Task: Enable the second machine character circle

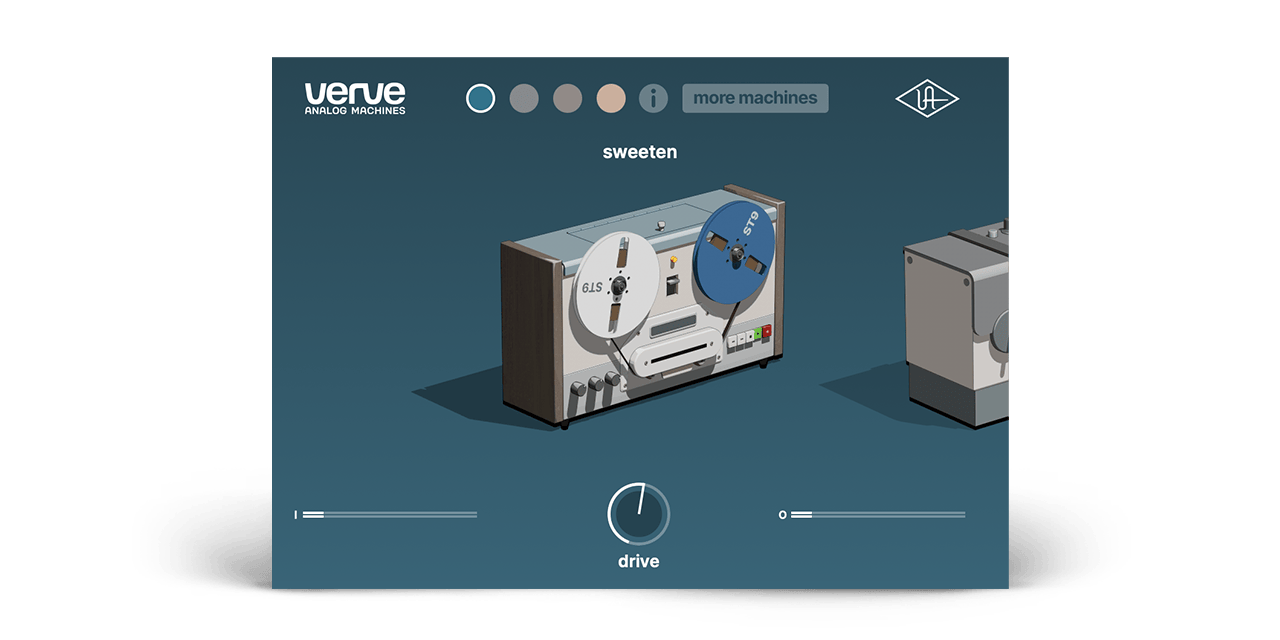Action: pos(523,97)
